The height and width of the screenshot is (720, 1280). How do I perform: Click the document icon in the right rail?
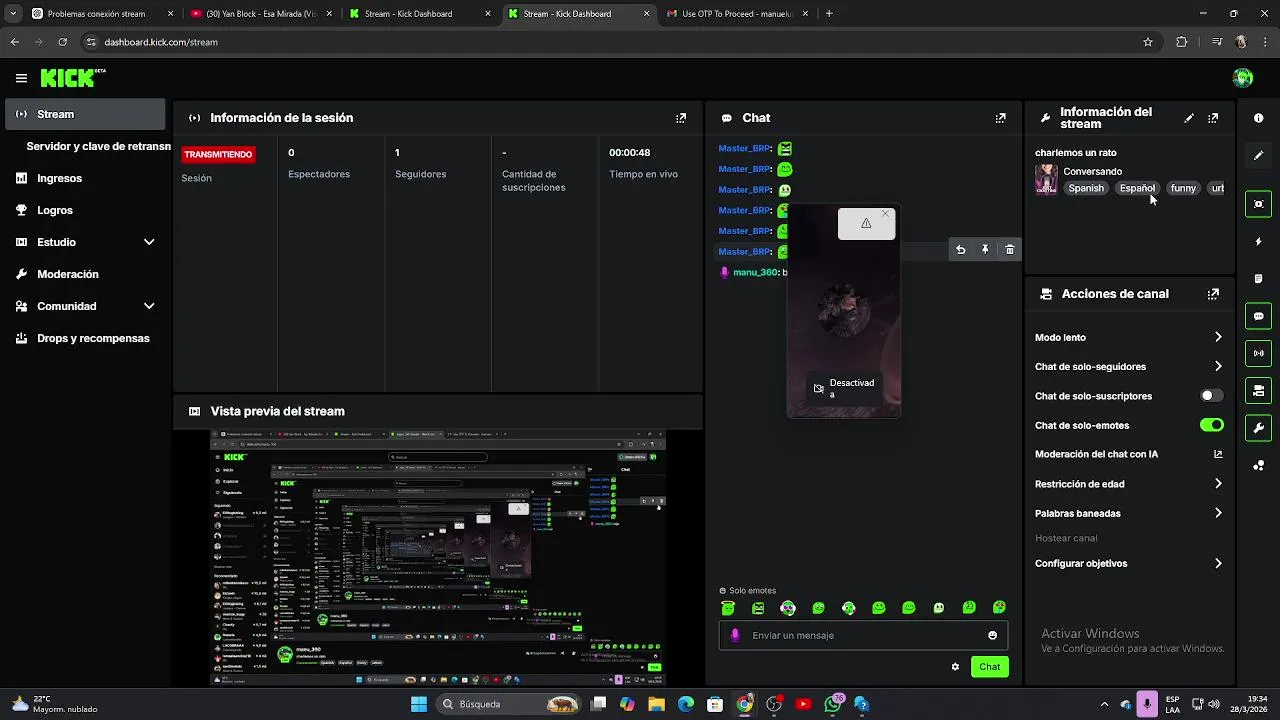pos(1258,278)
